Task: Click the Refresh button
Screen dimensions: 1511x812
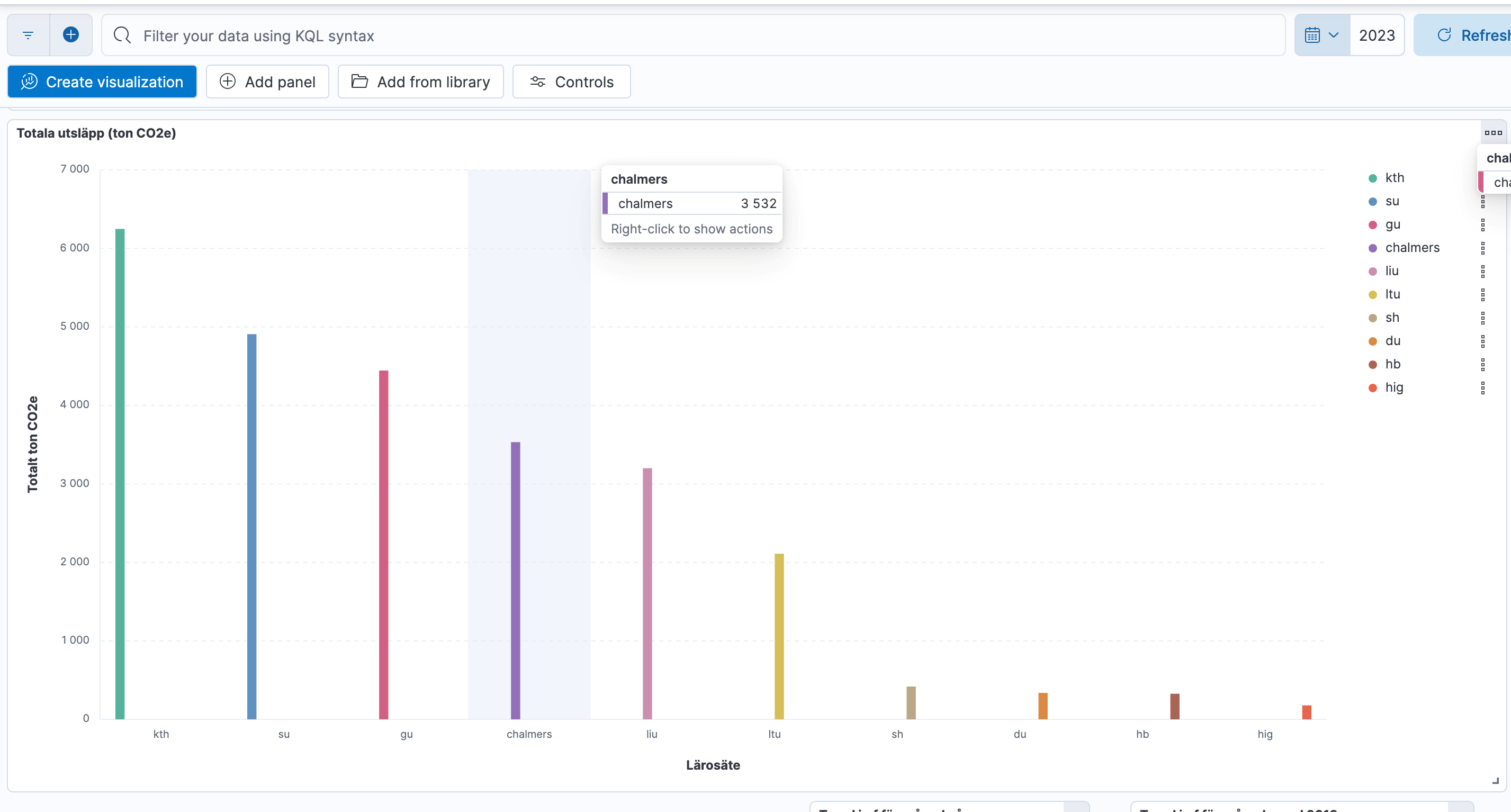Action: 1472,35
